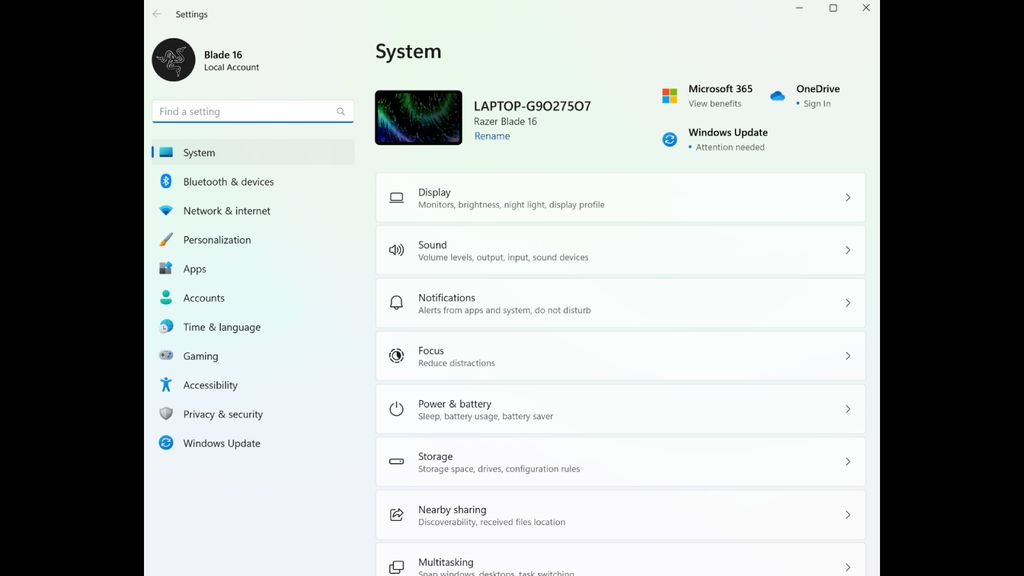This screenshot has height=576, width=1024.
Task: Select the Notifications bell icon
Action: [397, 302]
